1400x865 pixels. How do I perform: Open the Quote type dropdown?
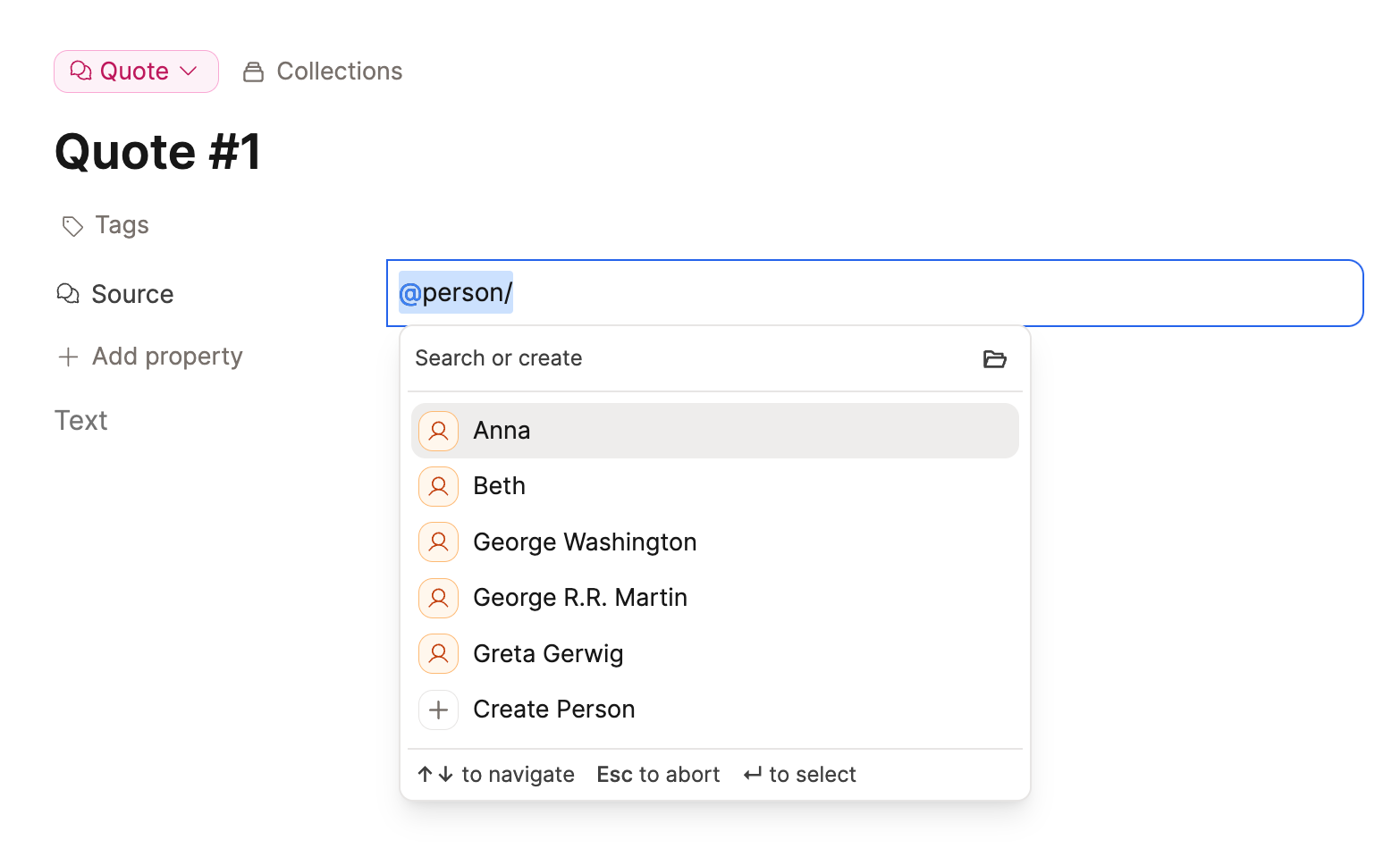[135, 70]
